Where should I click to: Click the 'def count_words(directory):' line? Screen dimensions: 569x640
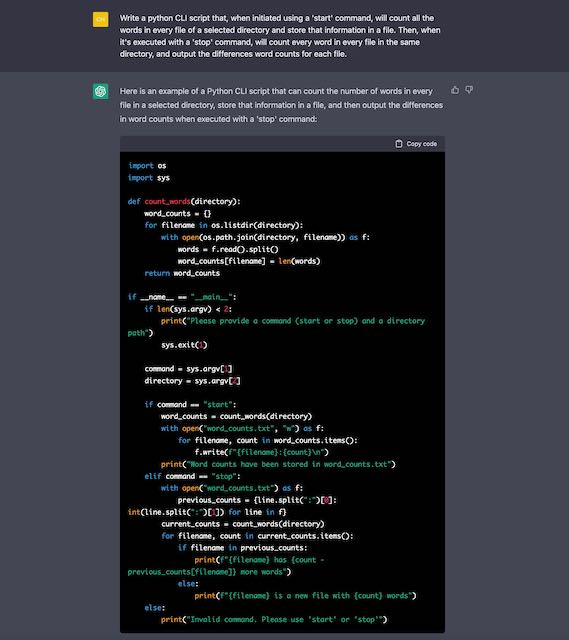tap(184, 201)
